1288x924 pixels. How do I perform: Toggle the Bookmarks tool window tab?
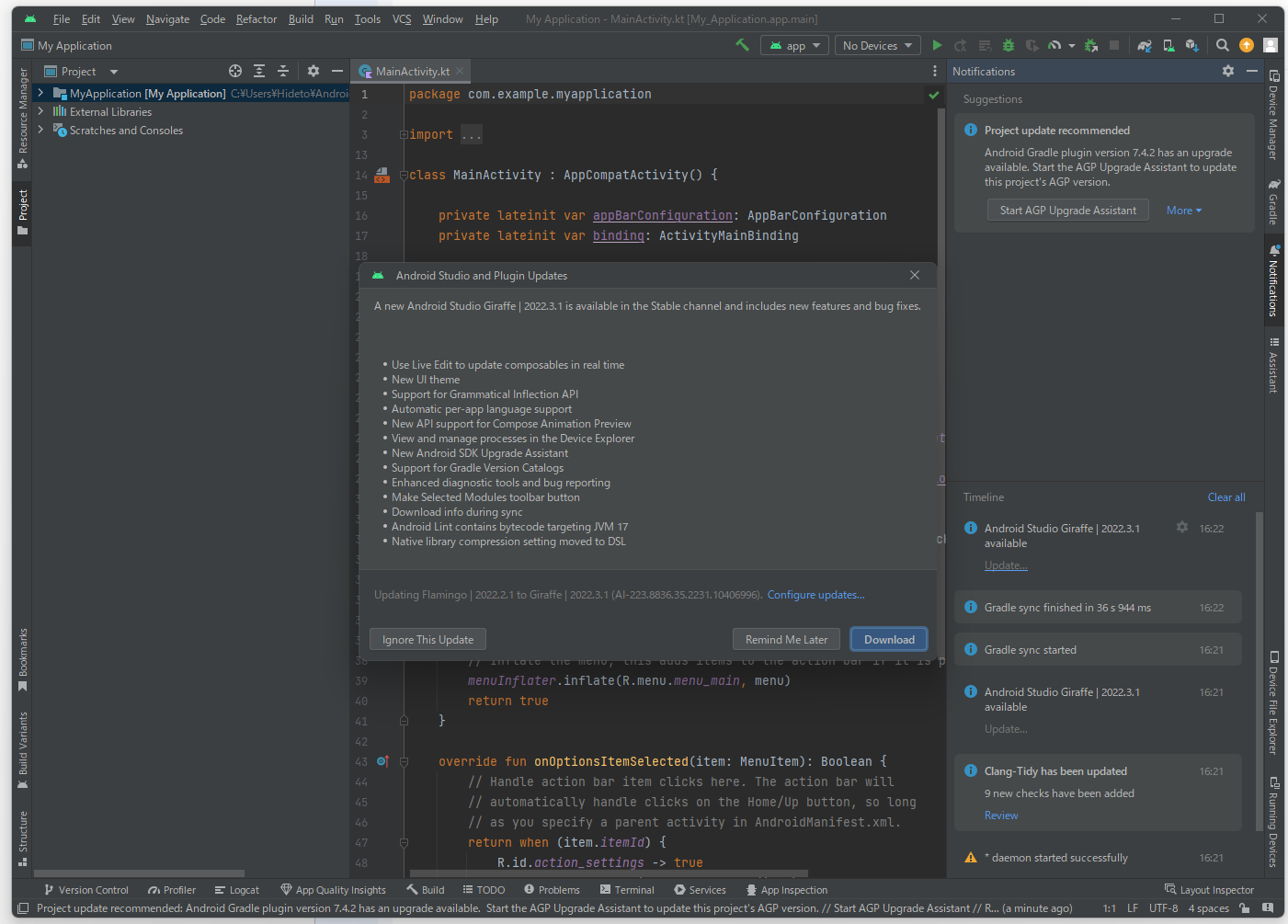(23, 659)
